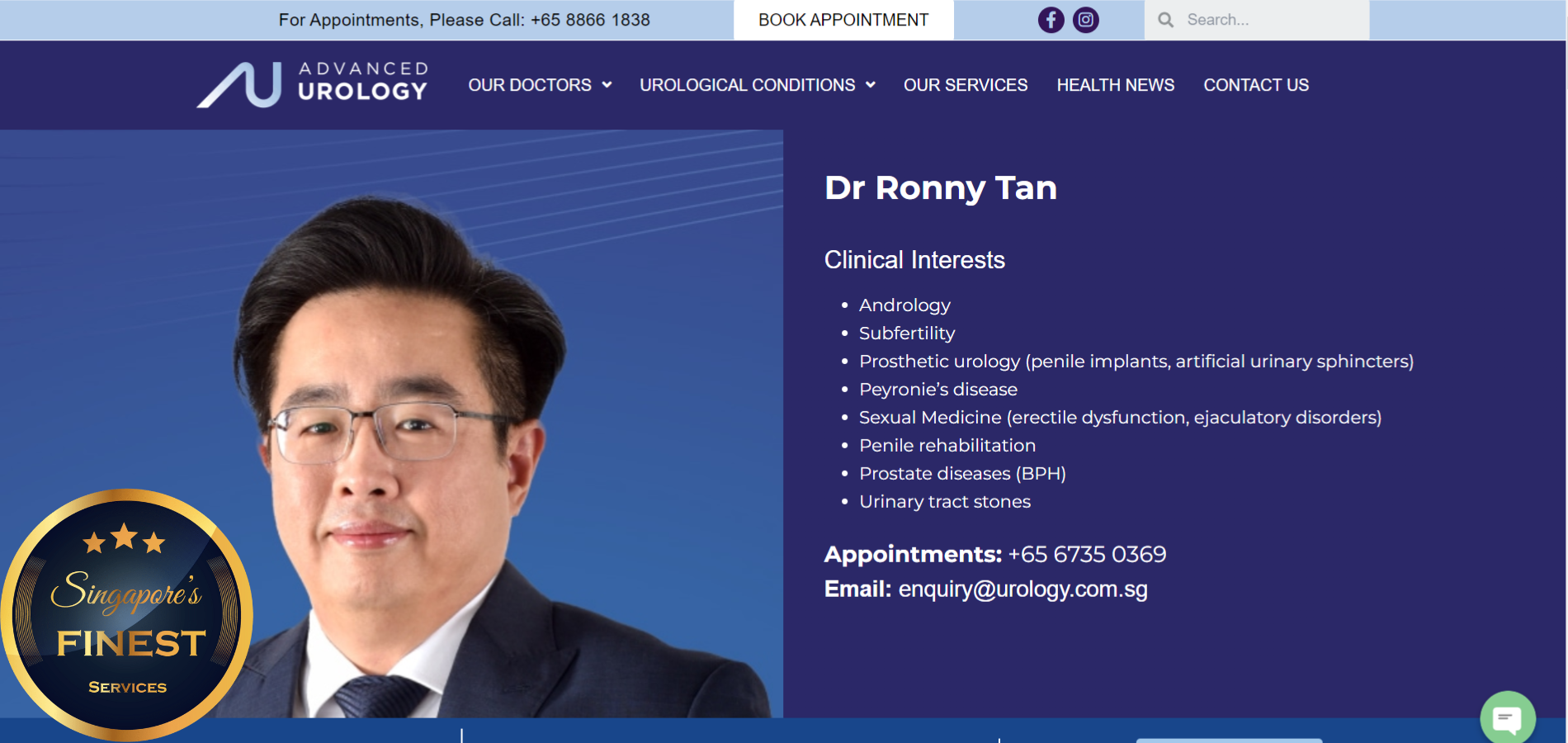Open the Instagram profile icon
Viewport: 1568px width, 743px height.
pos(1086,20)
